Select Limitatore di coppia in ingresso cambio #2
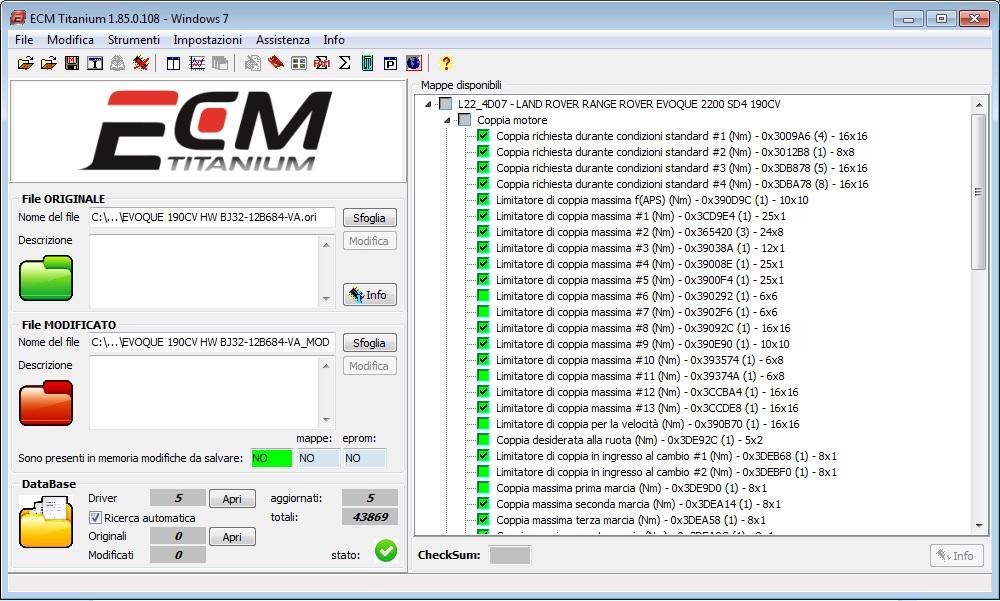The image size is (1000, 601). 666,472
